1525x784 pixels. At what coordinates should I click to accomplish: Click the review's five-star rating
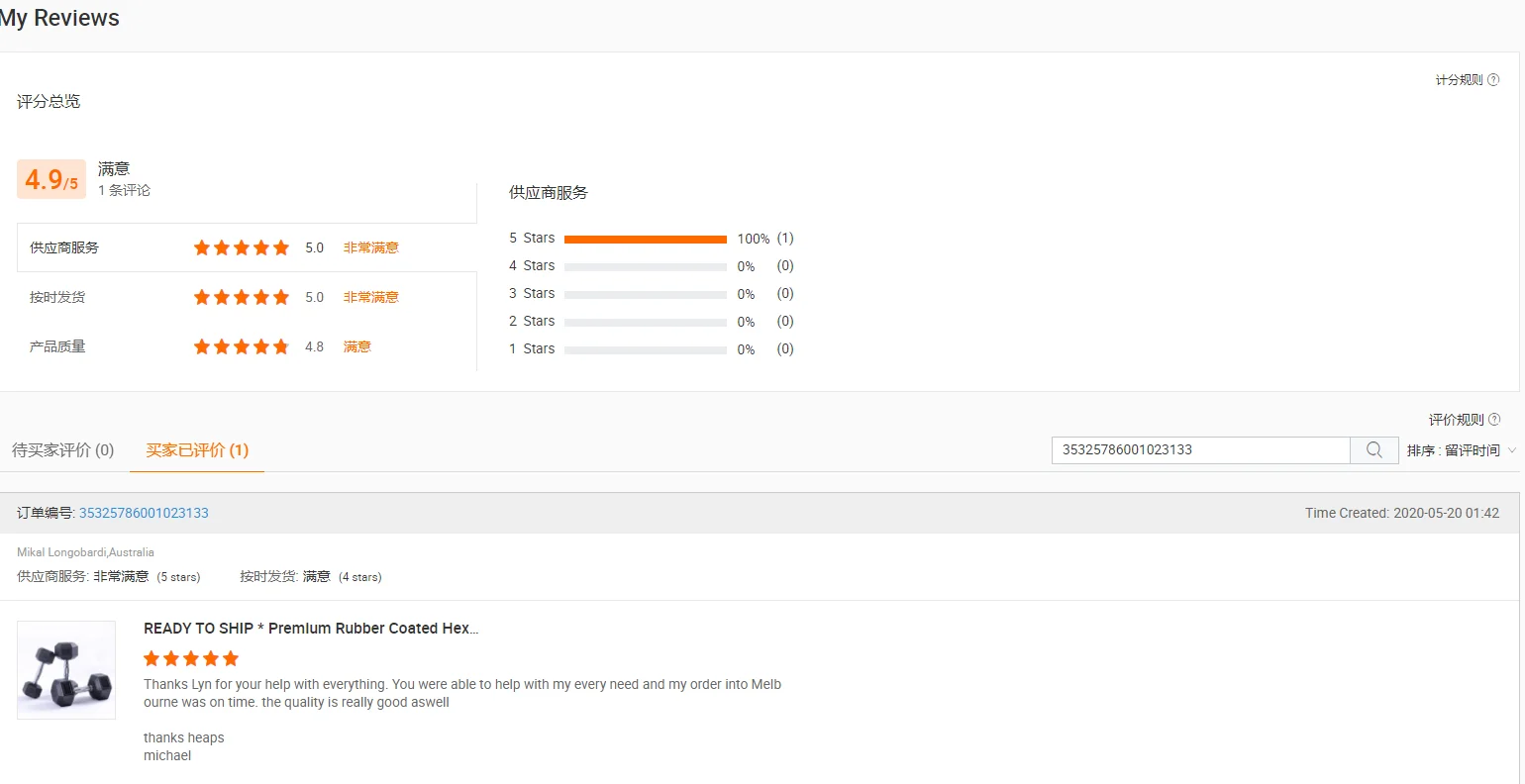point(191,658)
